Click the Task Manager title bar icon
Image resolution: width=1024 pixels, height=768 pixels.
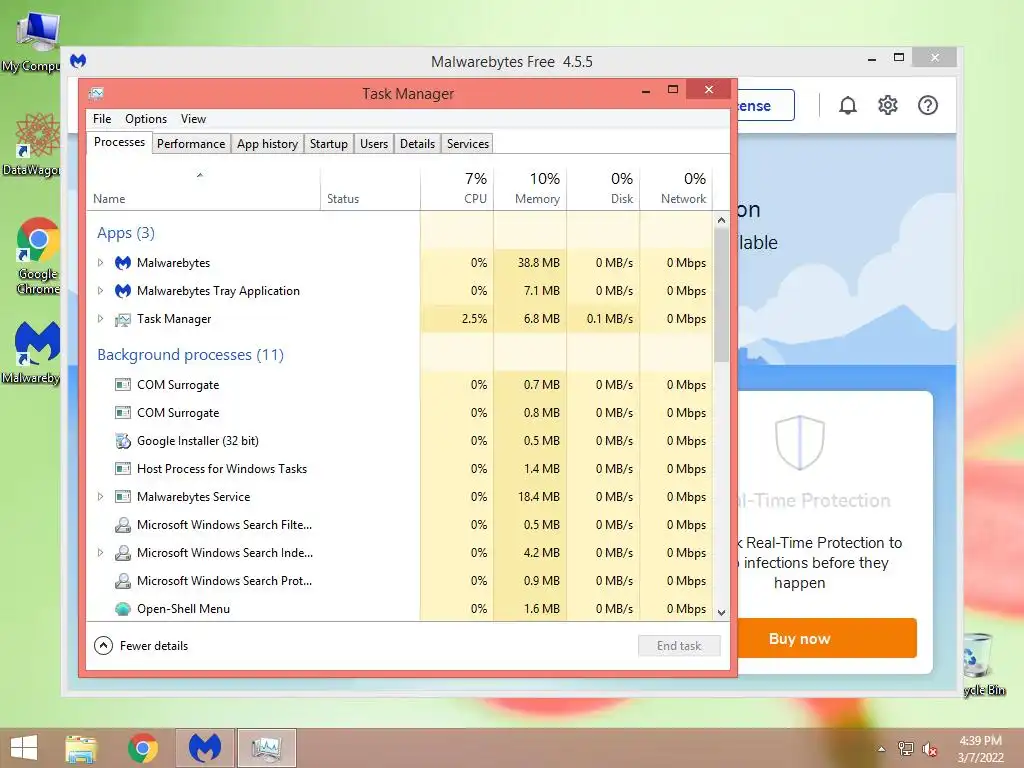(x=97, y=93)
